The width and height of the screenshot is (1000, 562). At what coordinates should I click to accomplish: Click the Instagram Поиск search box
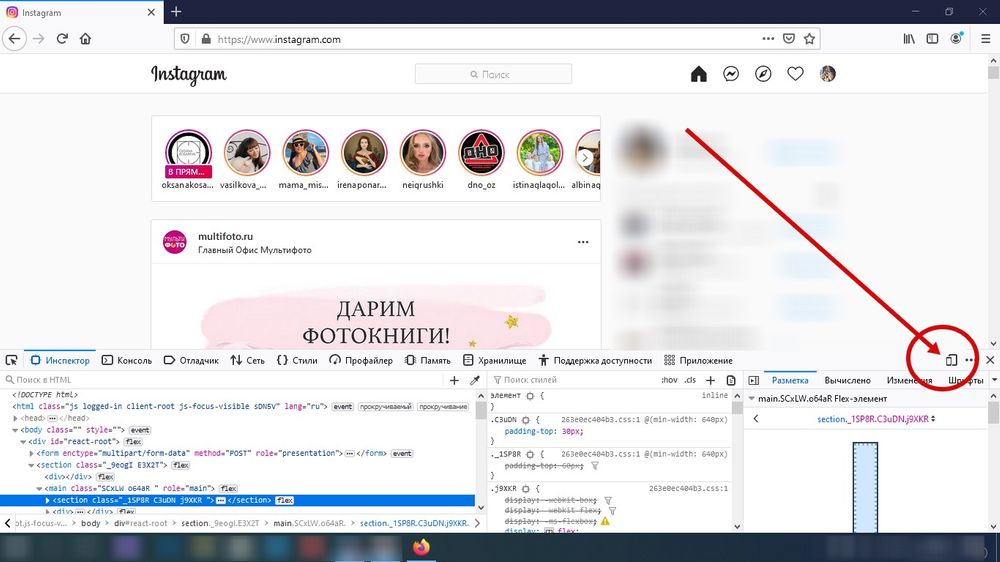click(493, 74)
